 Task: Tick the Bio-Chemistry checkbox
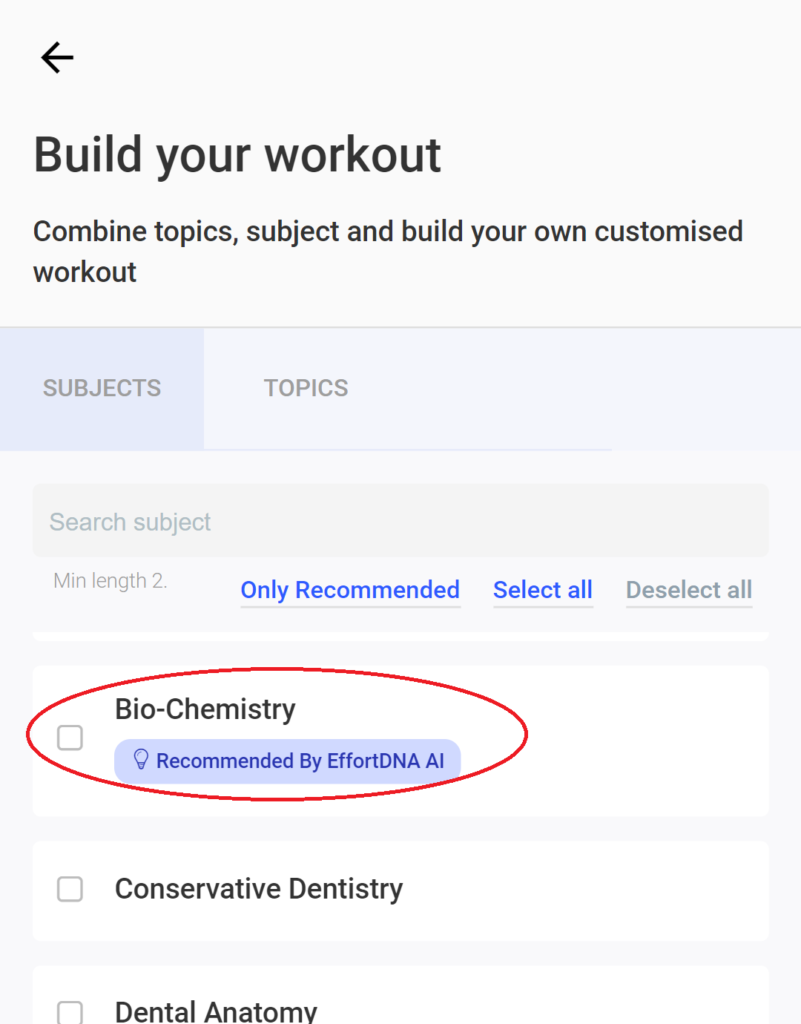70,738
